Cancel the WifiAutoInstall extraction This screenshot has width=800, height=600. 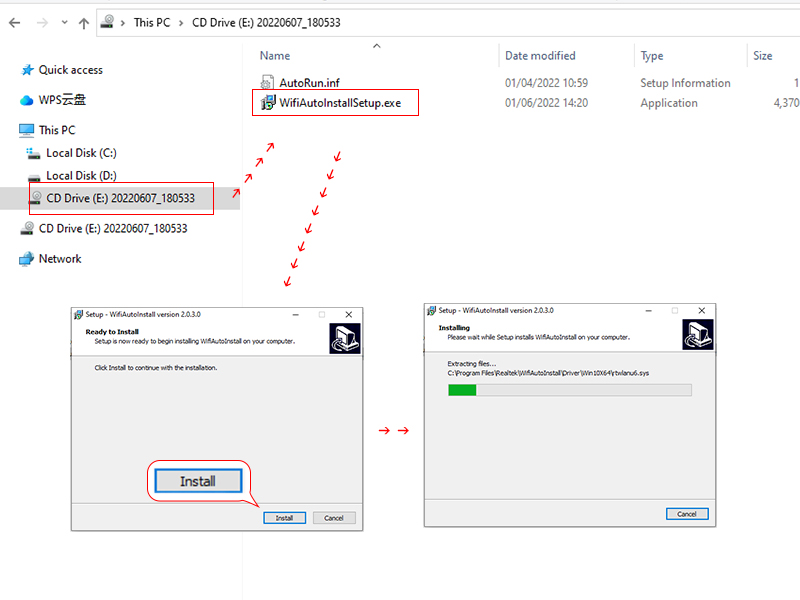pos(687,513)
